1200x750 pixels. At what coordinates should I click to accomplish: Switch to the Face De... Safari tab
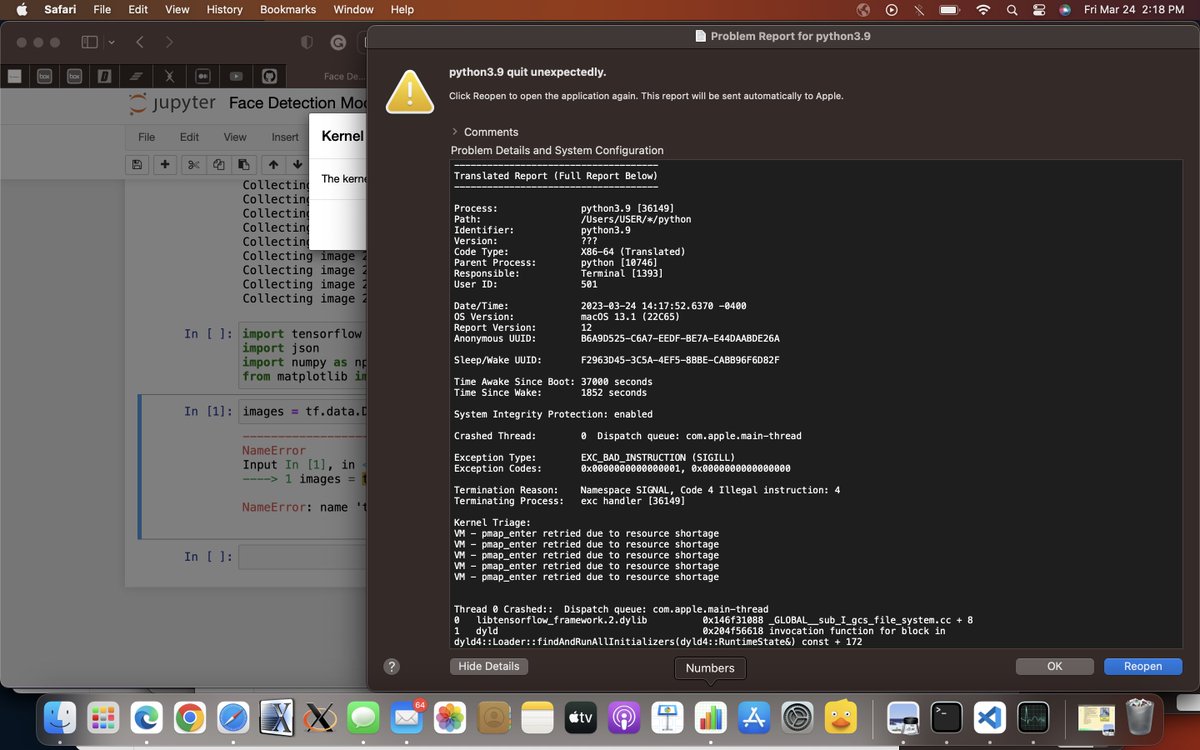tap(343, 76)
